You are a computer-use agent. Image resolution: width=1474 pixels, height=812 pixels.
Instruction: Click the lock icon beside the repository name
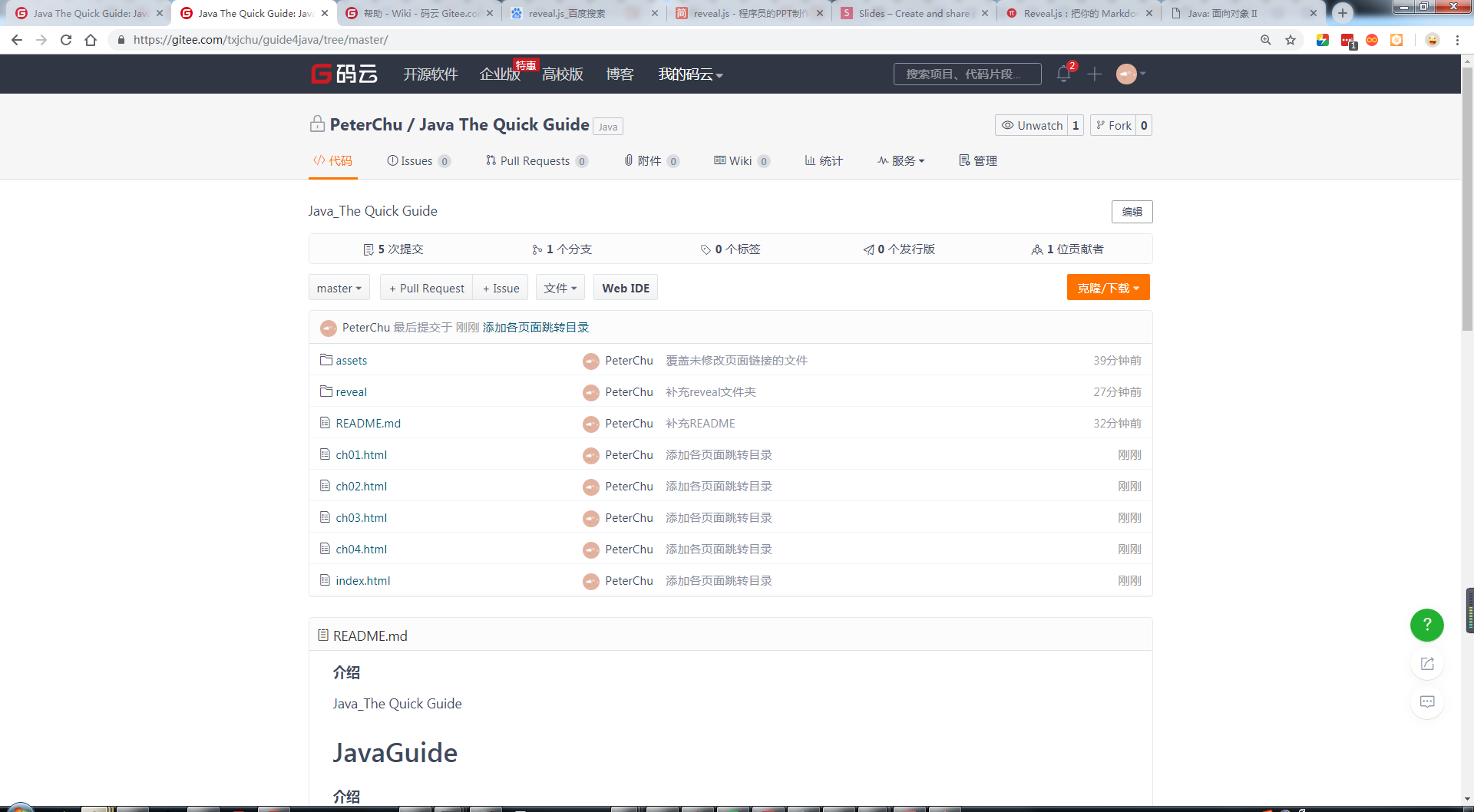[x=316, y=123]
